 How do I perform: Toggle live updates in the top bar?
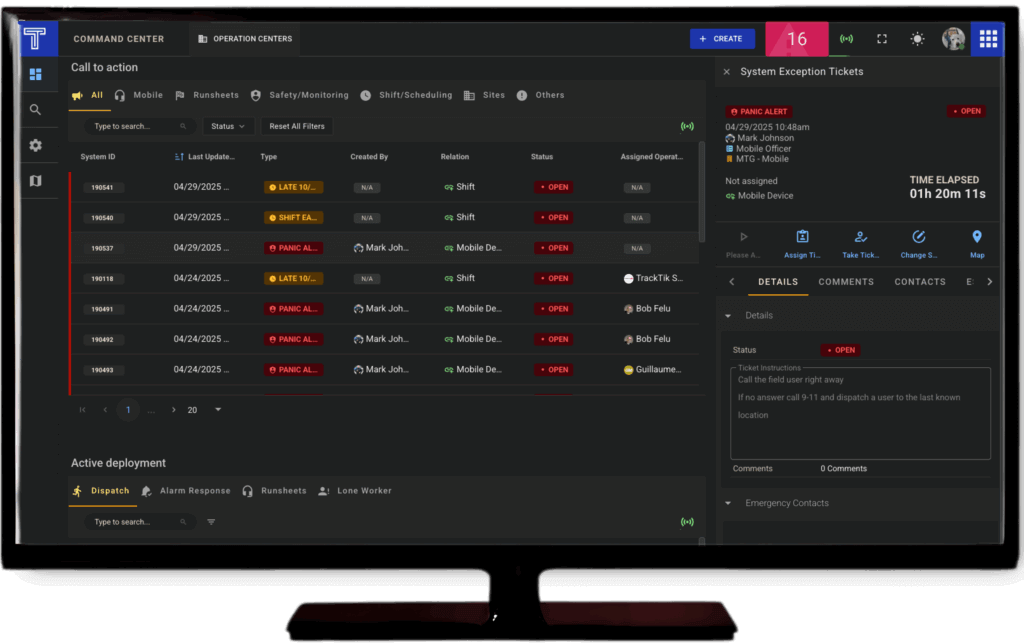coord(846,39)
